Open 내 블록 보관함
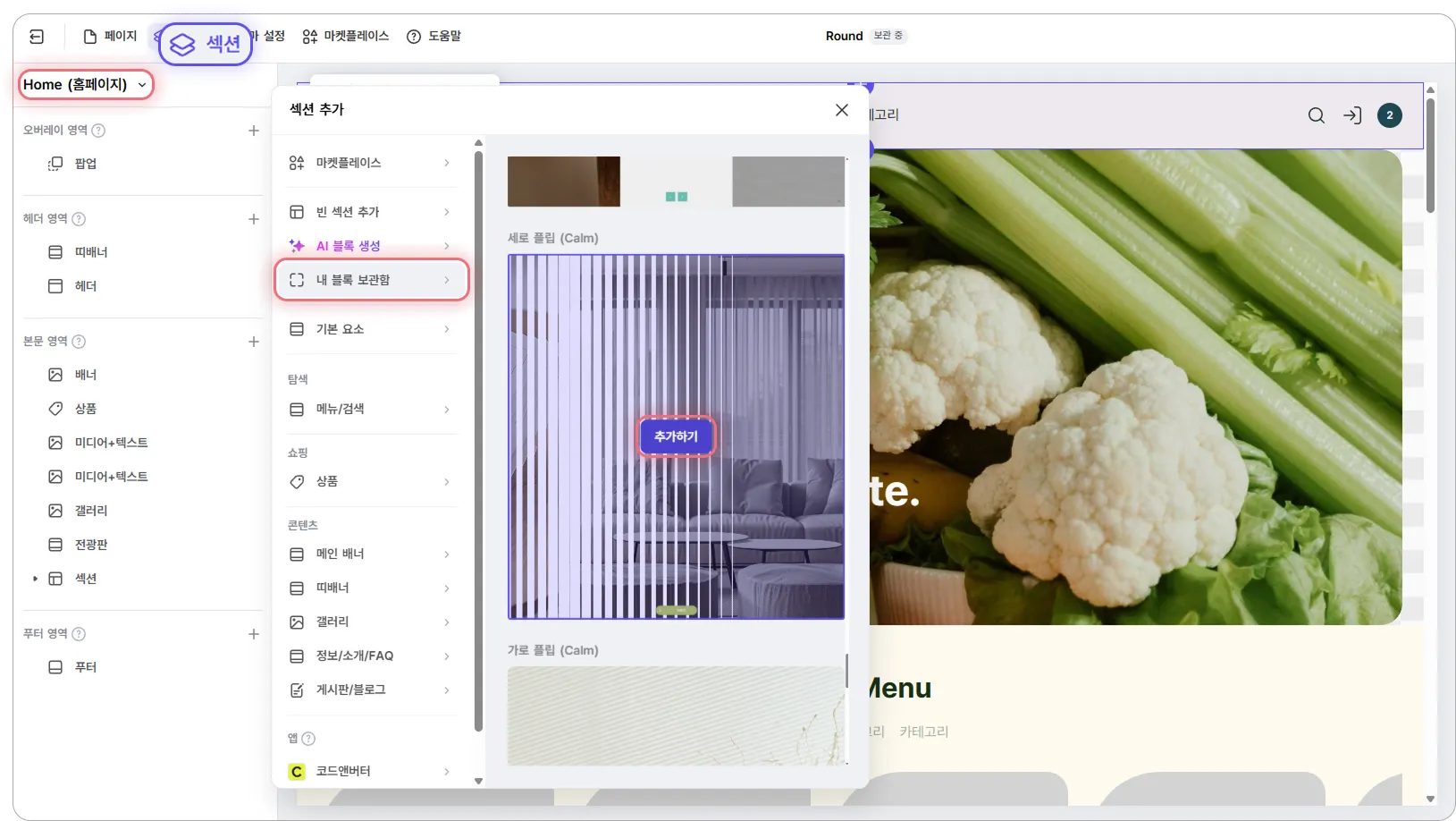This screenshot has height=821, width=1456. 371,280
